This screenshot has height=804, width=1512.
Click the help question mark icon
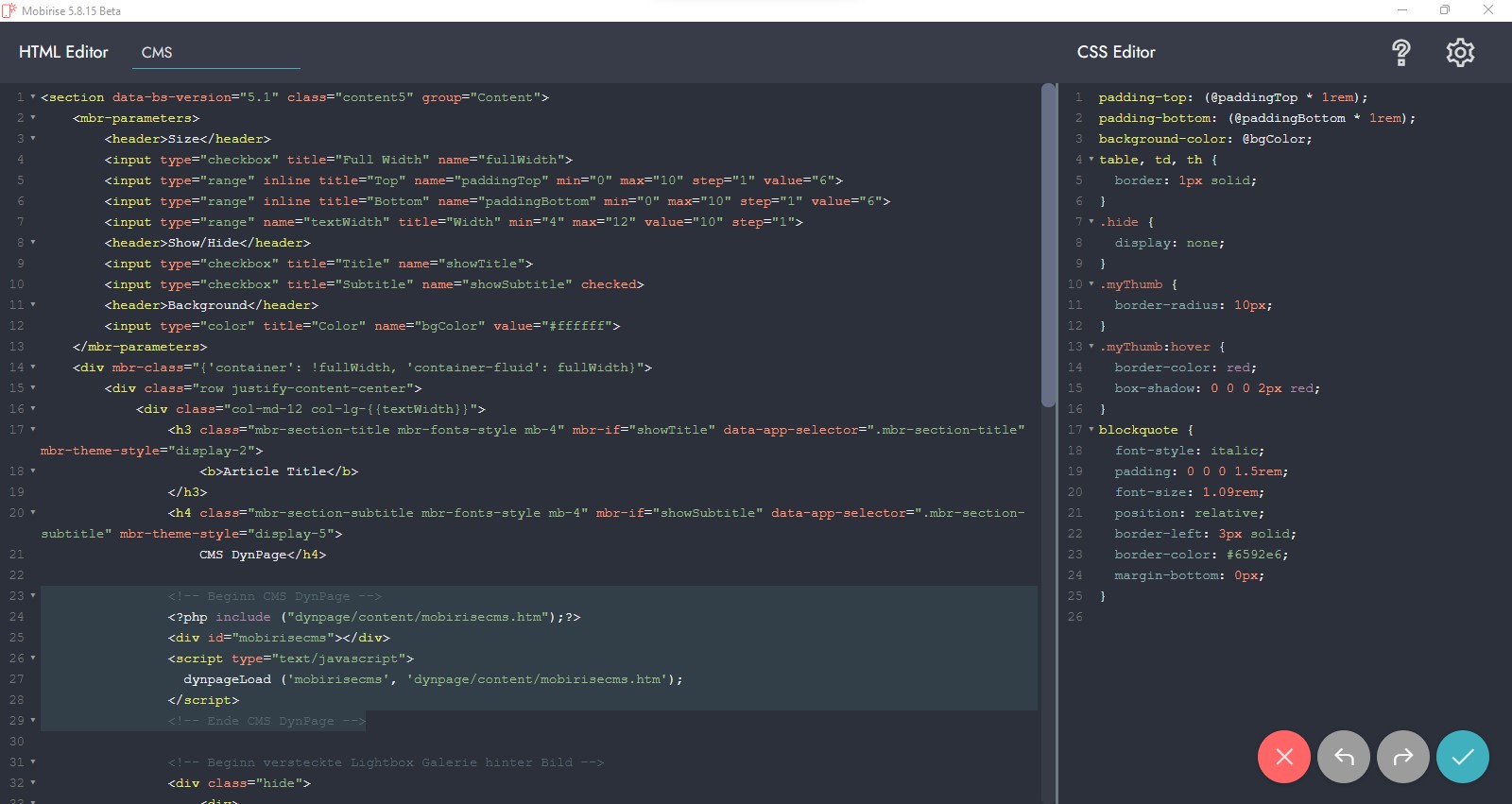[1400, 53]
